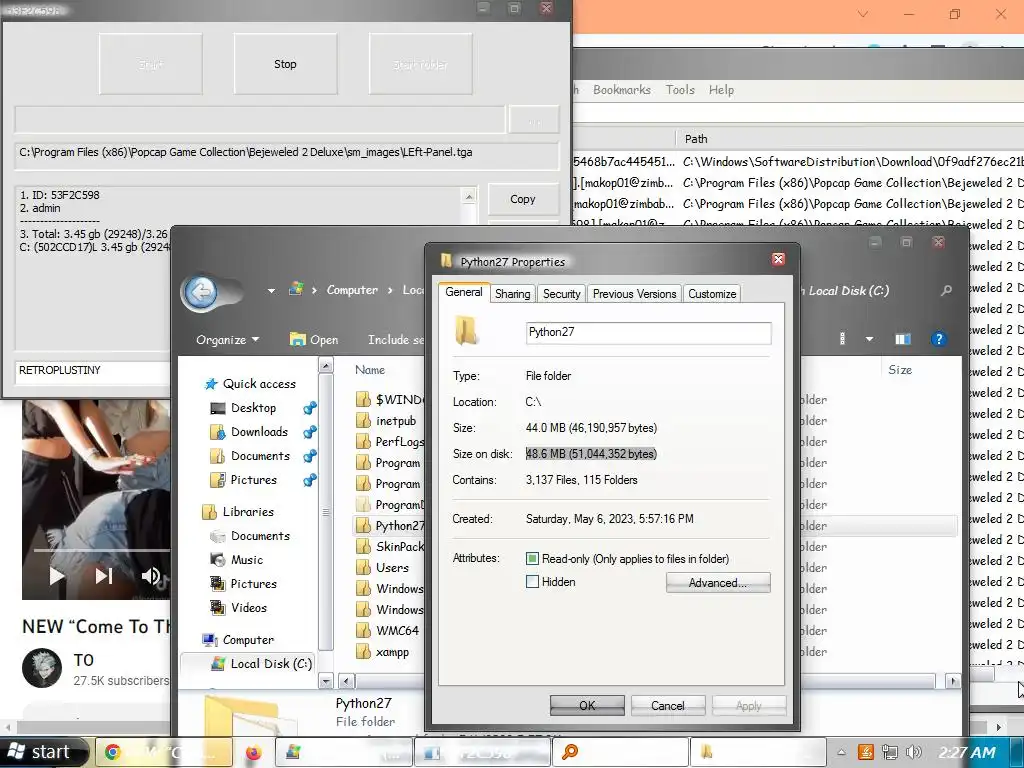Click Cancel in Python27 Properties

[667, 705]
